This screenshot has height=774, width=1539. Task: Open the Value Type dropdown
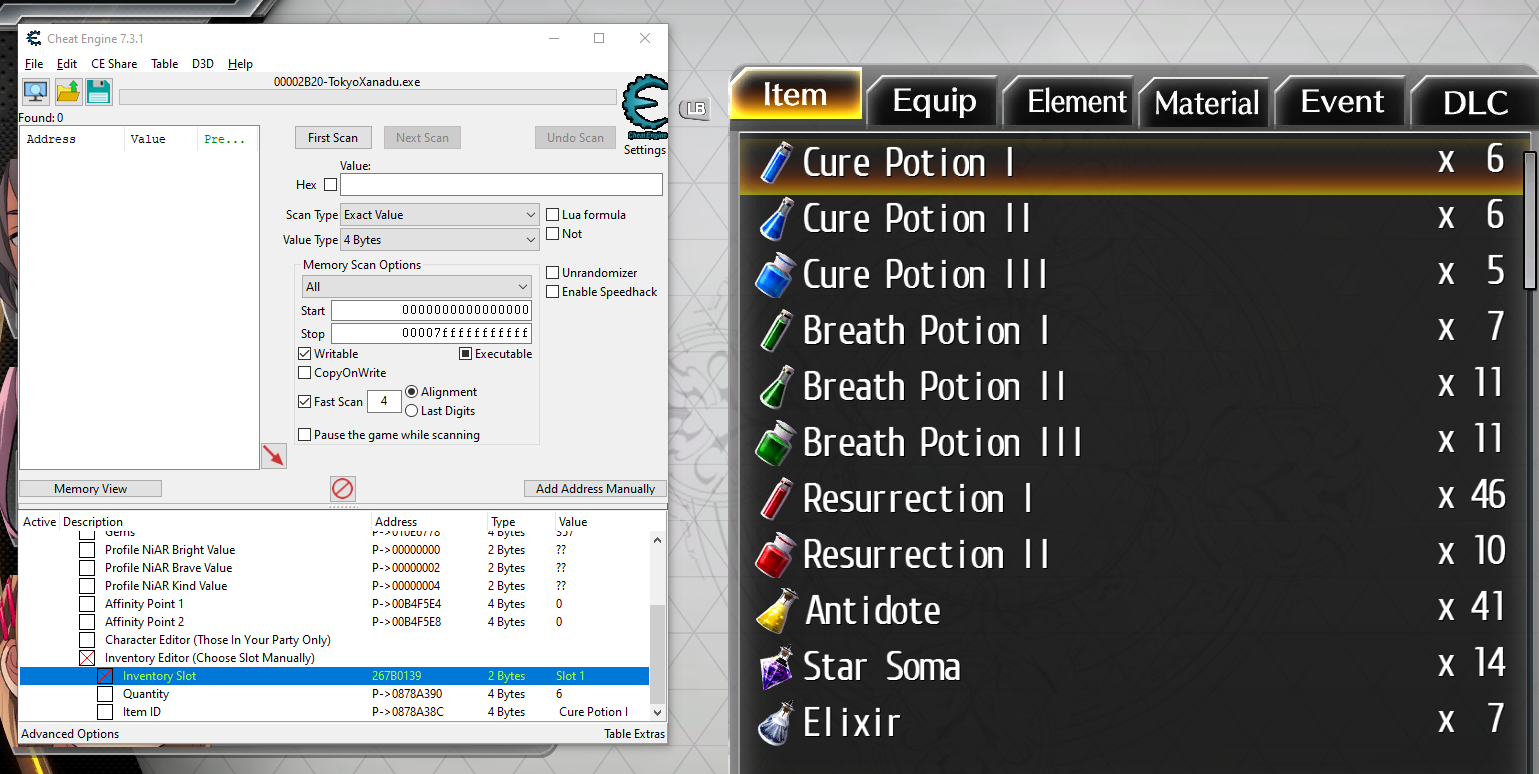[x=440, y=240]
